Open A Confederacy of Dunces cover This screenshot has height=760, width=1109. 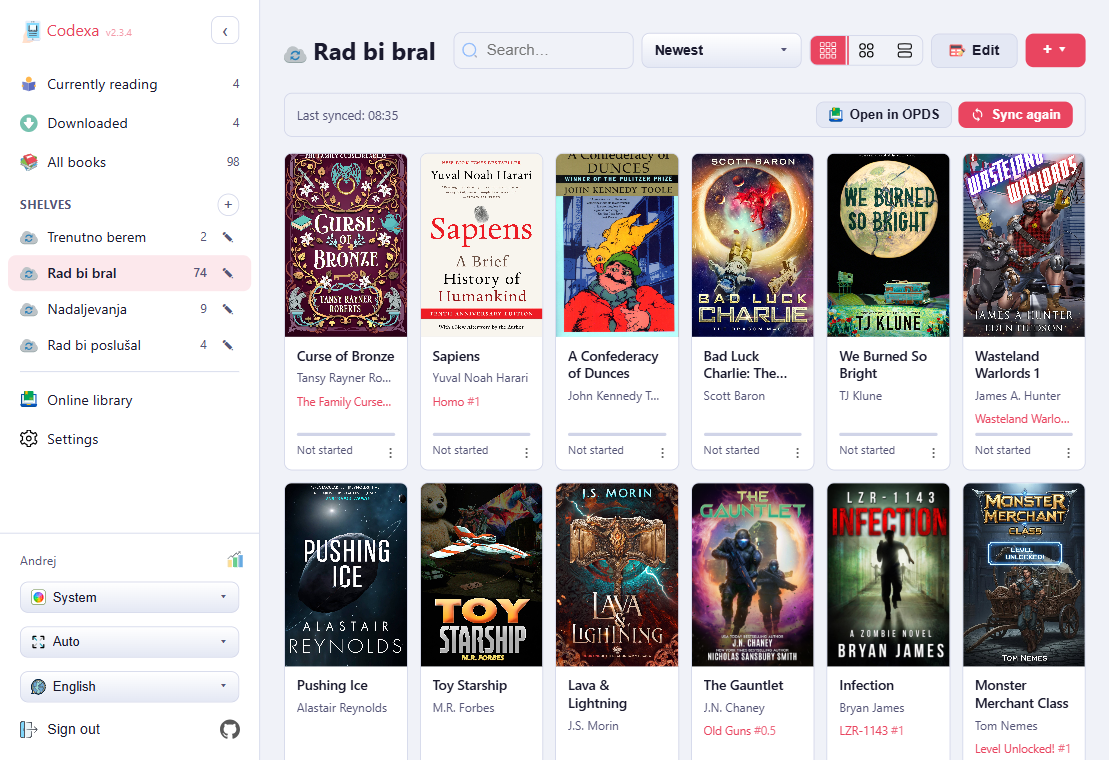click(617, 245)
